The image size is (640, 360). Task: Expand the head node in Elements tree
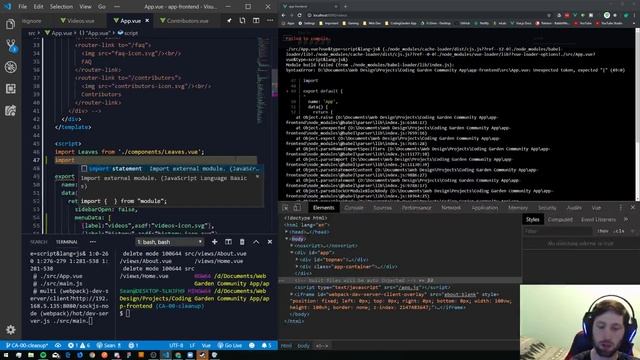click(x=286, y=232)
